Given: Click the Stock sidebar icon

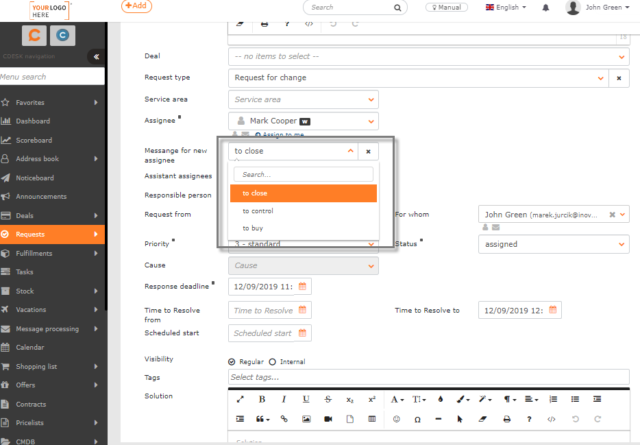Looking at the screenshot, I should click(x=5, y=291).
